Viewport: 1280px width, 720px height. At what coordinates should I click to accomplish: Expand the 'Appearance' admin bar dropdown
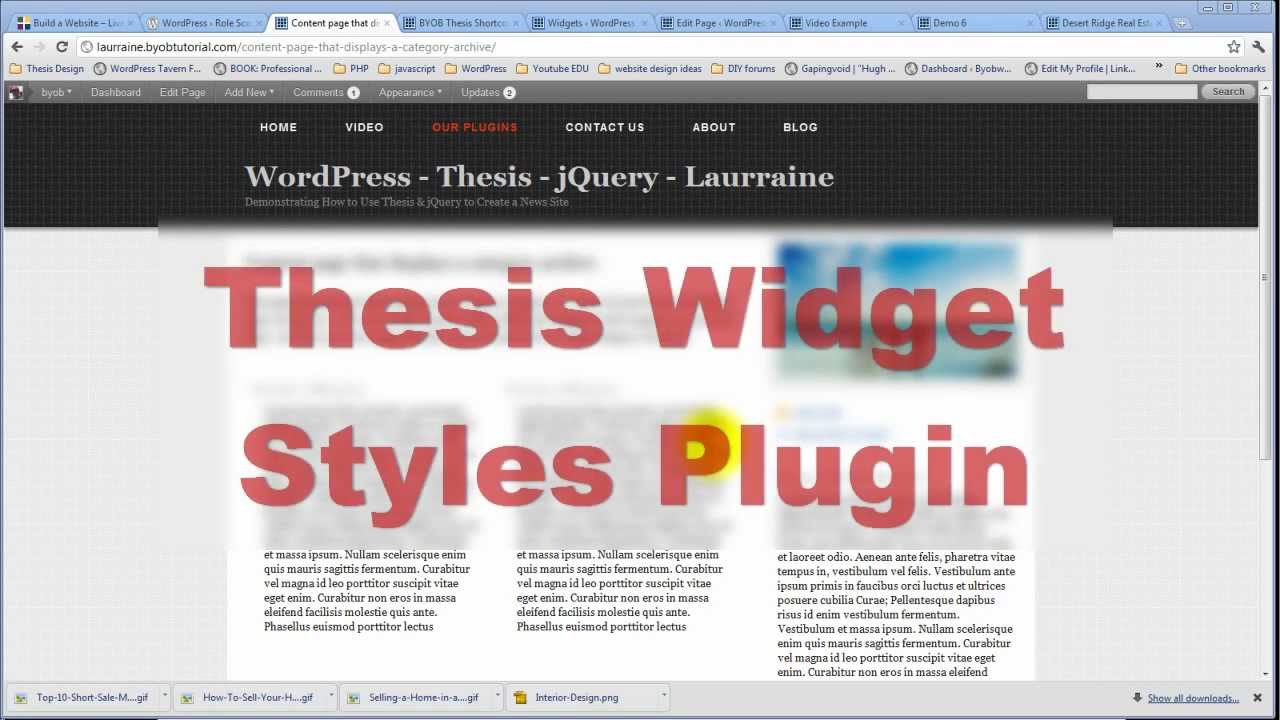(x=410, y=92)
